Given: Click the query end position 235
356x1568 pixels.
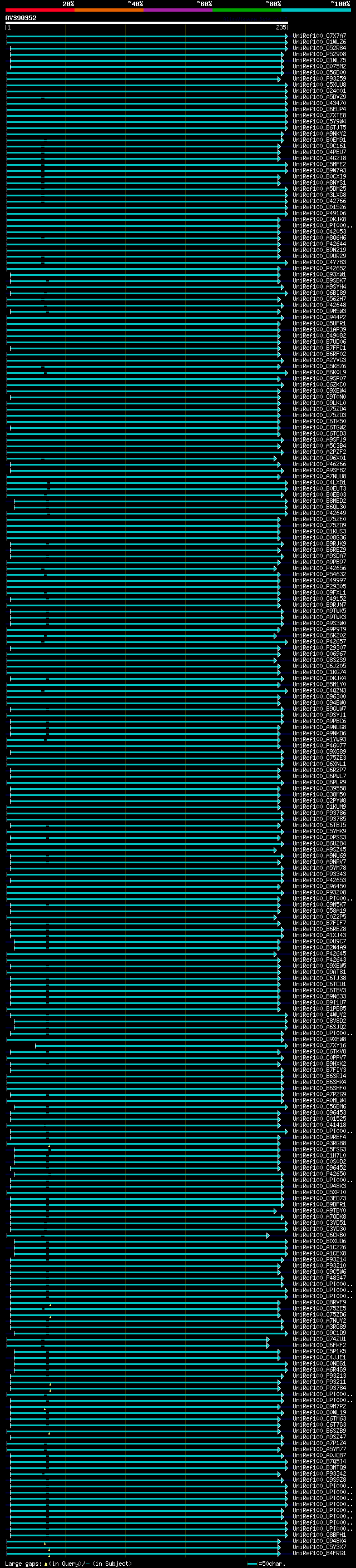Looking at the screenshot, I should coord(281,27).
